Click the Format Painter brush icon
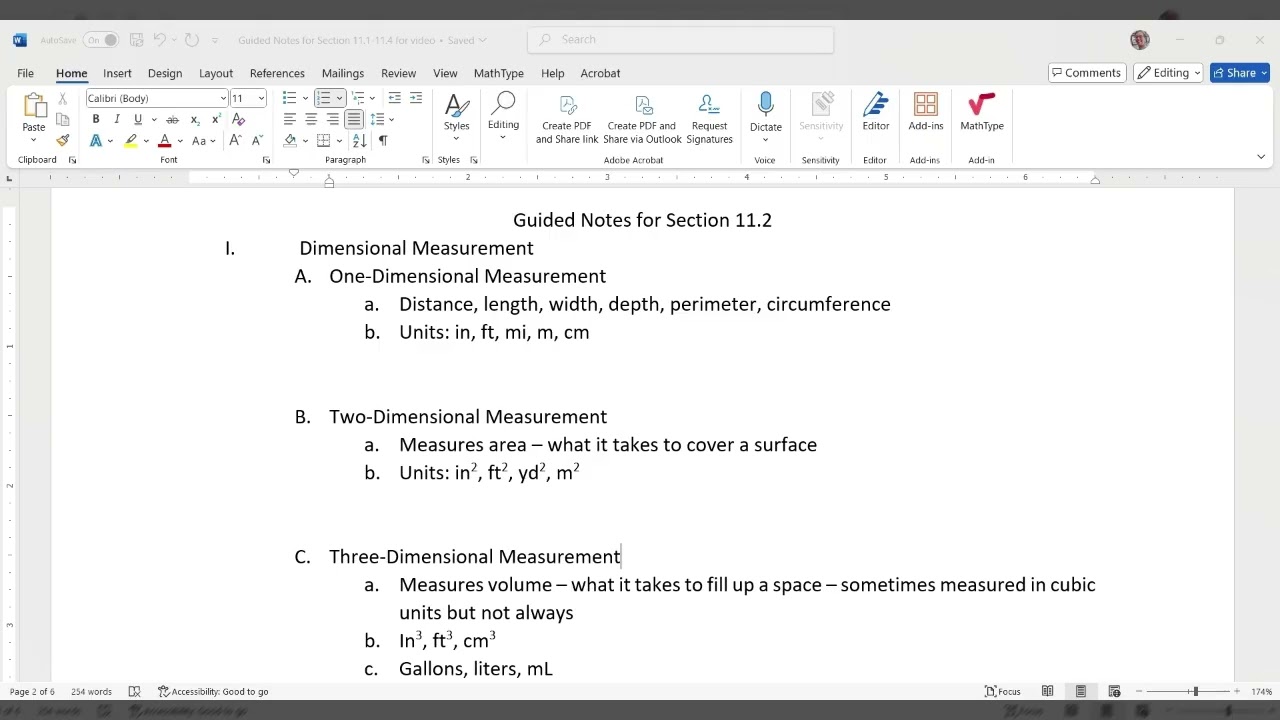 62,141
